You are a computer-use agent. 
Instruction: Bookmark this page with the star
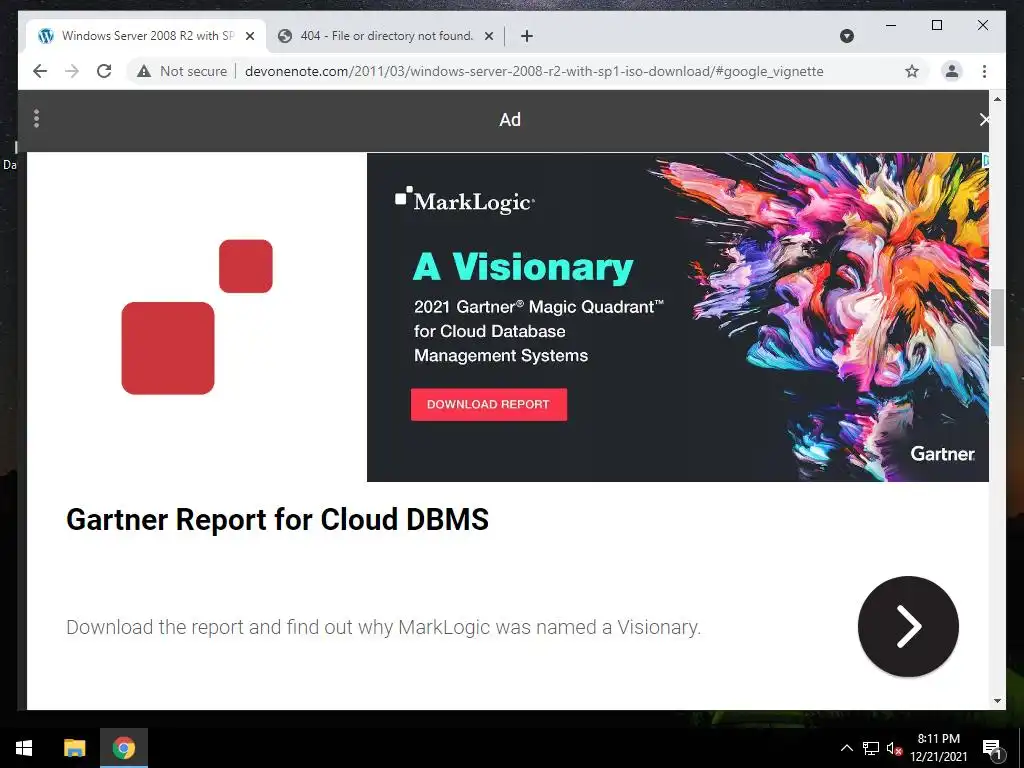coord(912,71)
